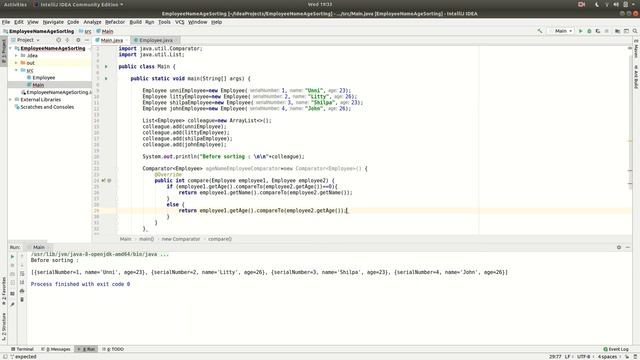Run Main with the green toolbar arrow
Screen dimensions: 640x360
[580, 31]
